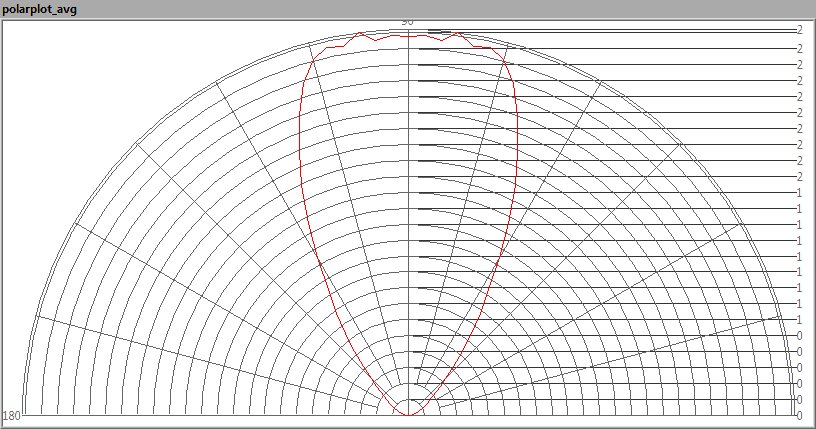Click the horizontal baseline left of the origin
This screenshot has width=816, height=429.
tap(200, 414)
